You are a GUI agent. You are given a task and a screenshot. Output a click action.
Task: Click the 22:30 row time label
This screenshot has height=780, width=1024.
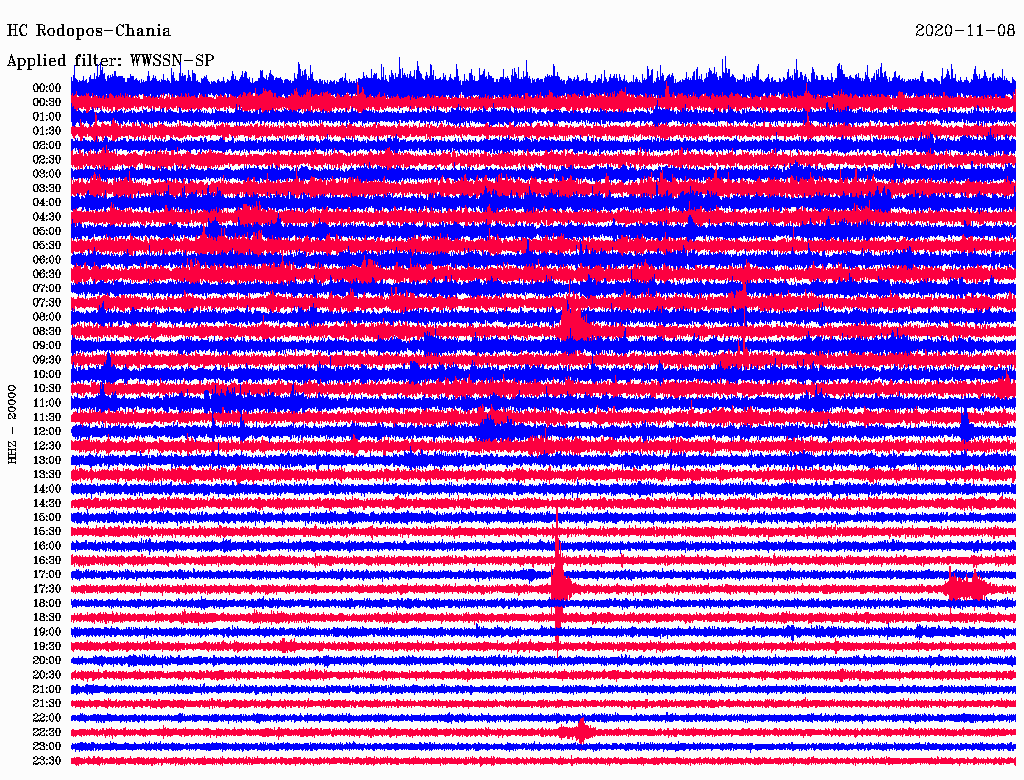click(46, 732)
